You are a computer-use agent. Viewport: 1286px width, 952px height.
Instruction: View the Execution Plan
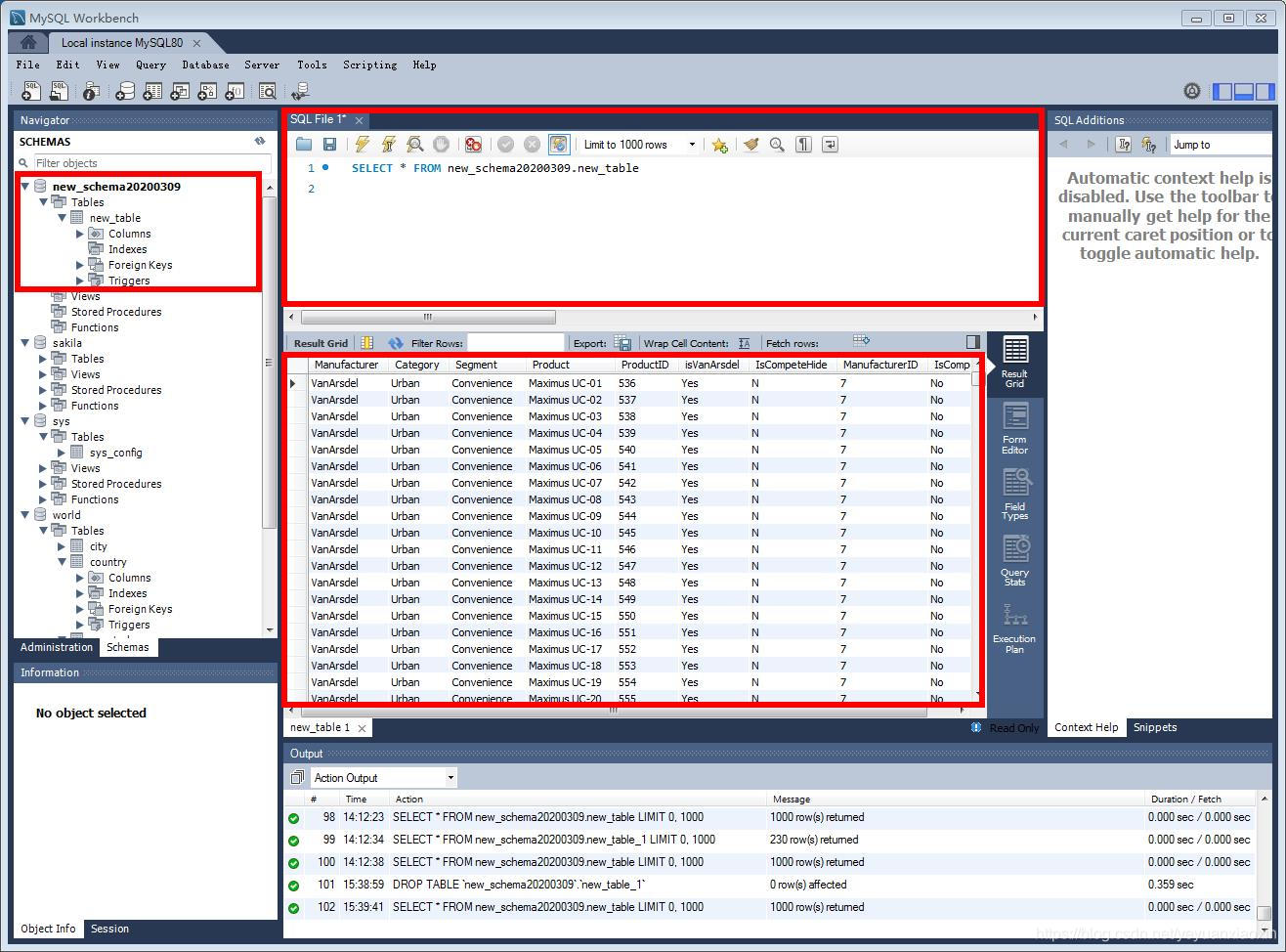tap(1014, 628)
